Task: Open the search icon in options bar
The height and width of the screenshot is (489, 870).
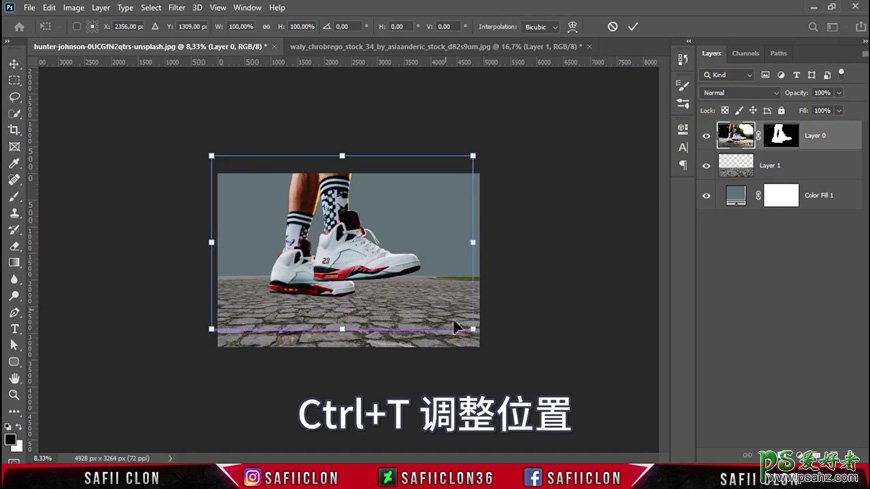Action: tap(813, 27)
